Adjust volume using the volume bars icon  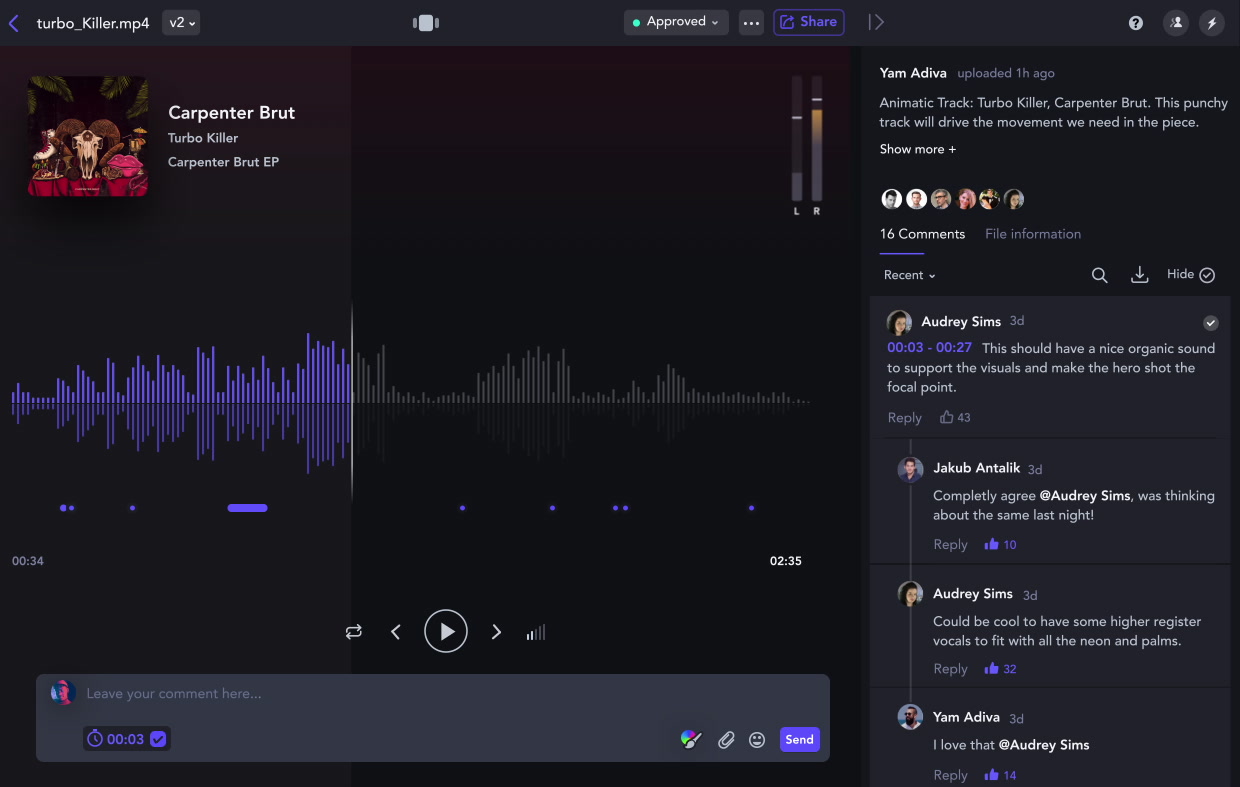click(x=536, y=632)
